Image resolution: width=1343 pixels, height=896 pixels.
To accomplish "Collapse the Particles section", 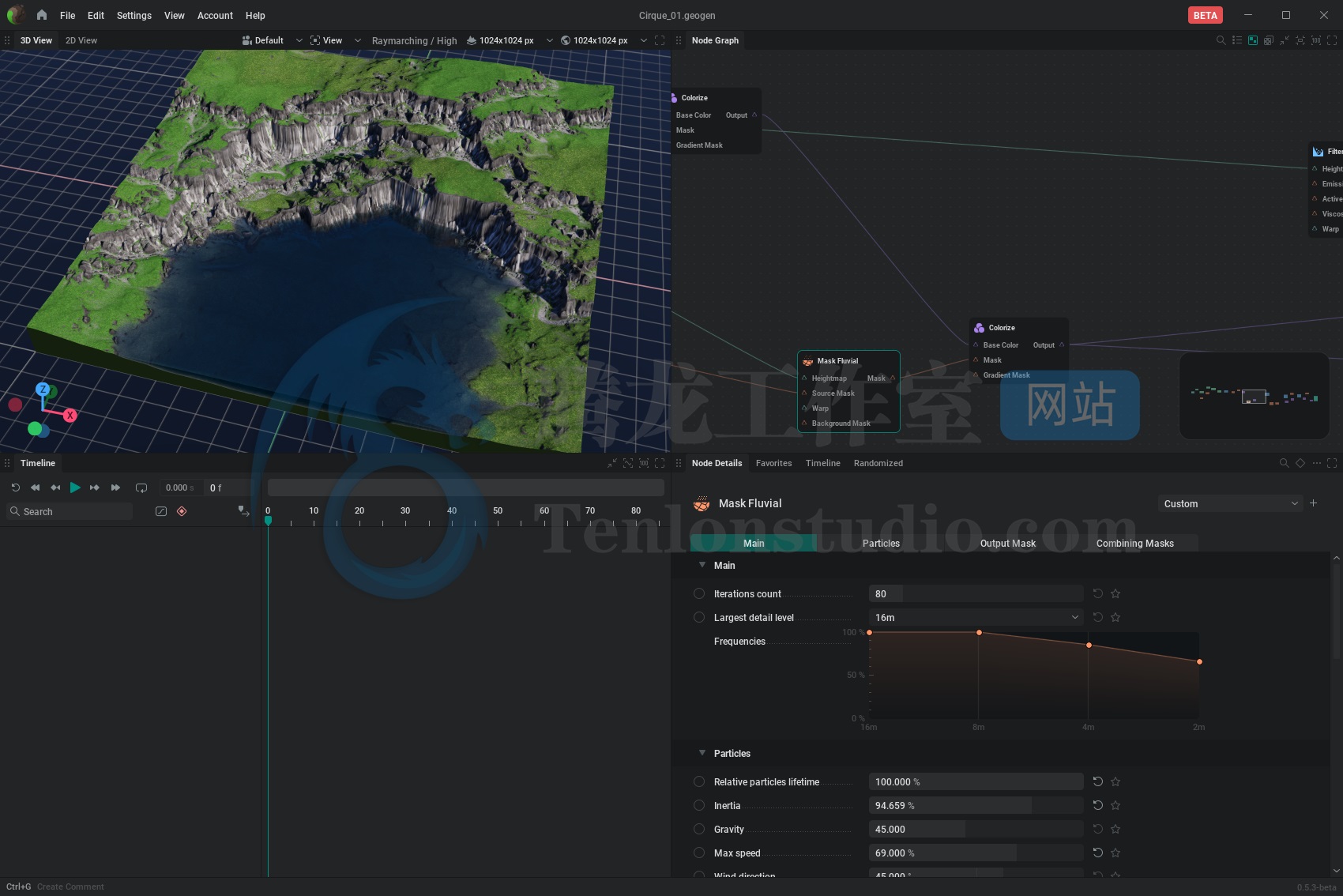I will 702,753.
